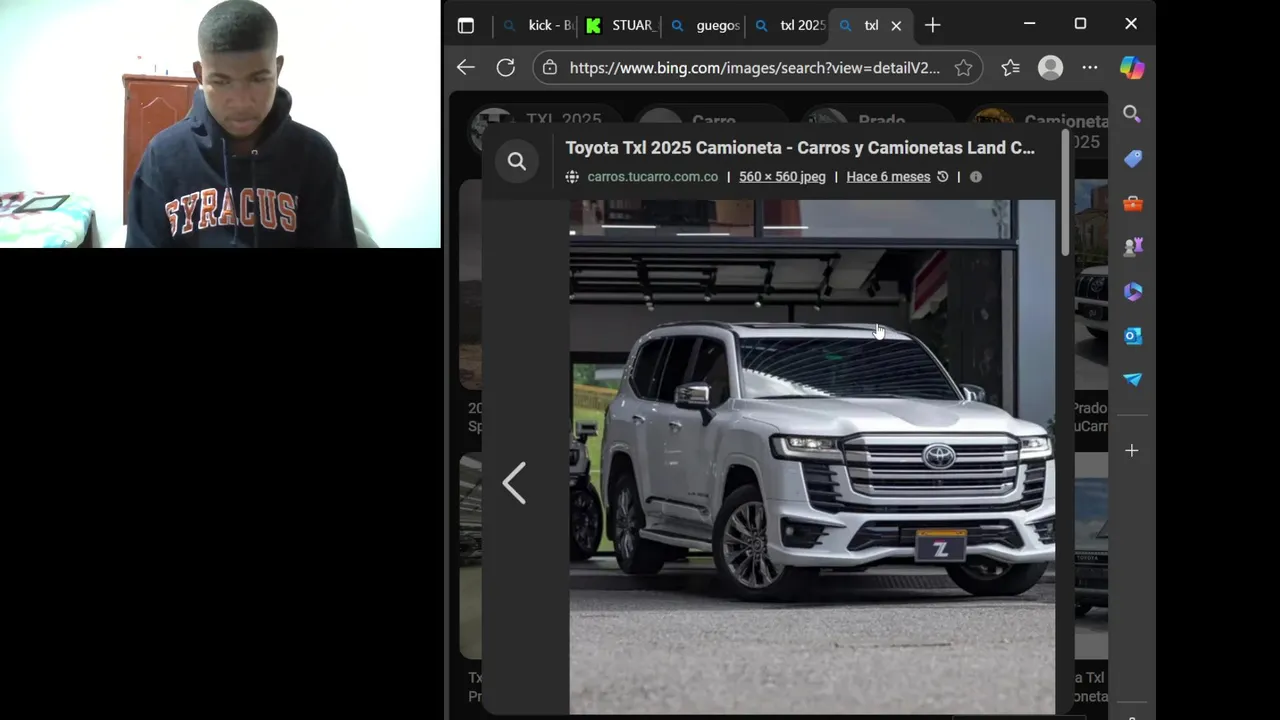Open the Shopping tag in sidebar
This screenshot has height=720, width=1280.
tap(1132, 159)
